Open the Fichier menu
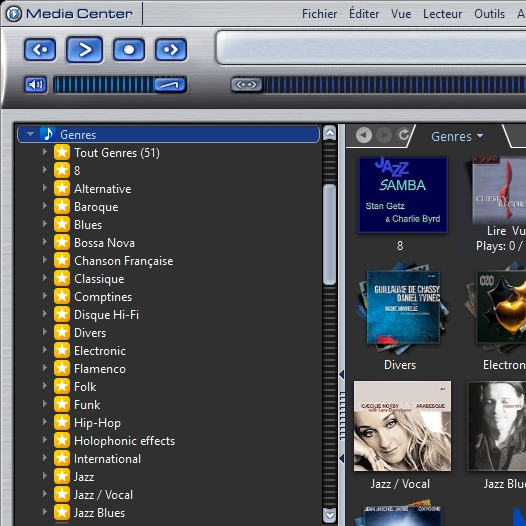526x526 pixels. [319, 14]
